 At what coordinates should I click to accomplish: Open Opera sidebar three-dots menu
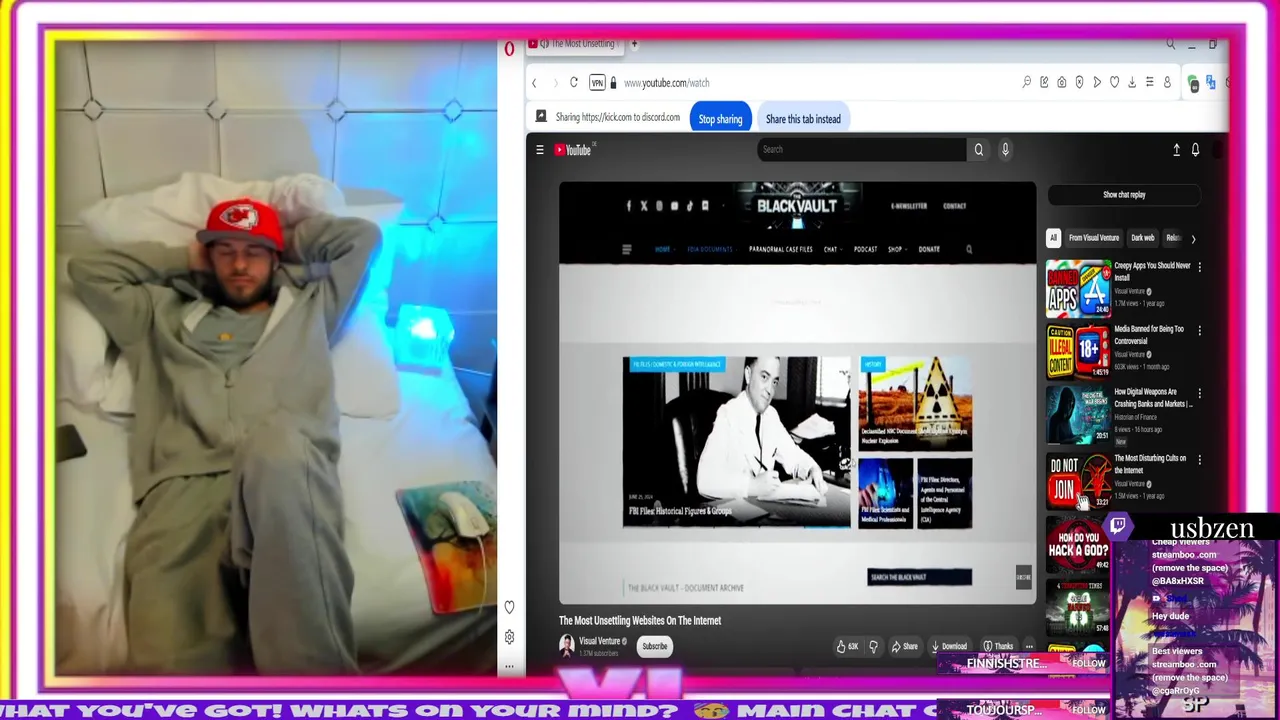point(509,666)
